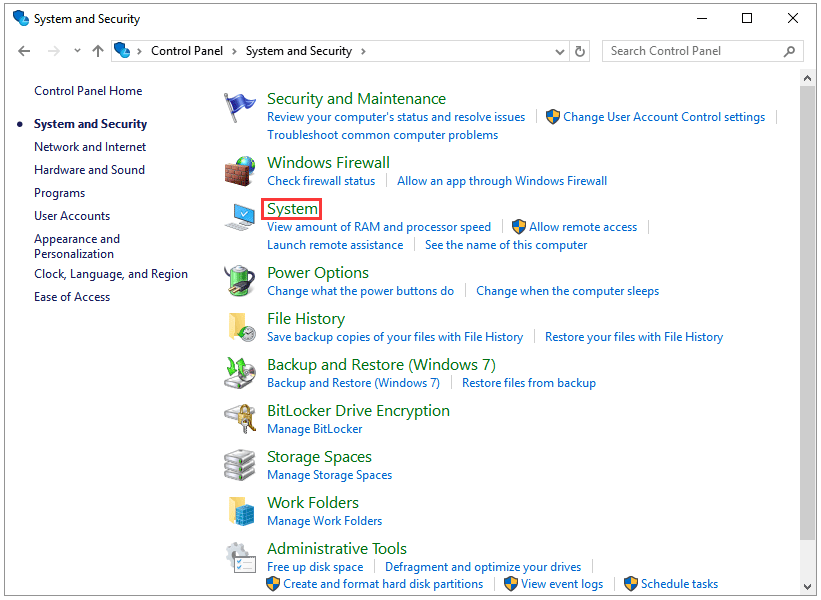Open Clock, Language, and Region category
This screenshot has width=821, height=600.
tap(111, 274)
